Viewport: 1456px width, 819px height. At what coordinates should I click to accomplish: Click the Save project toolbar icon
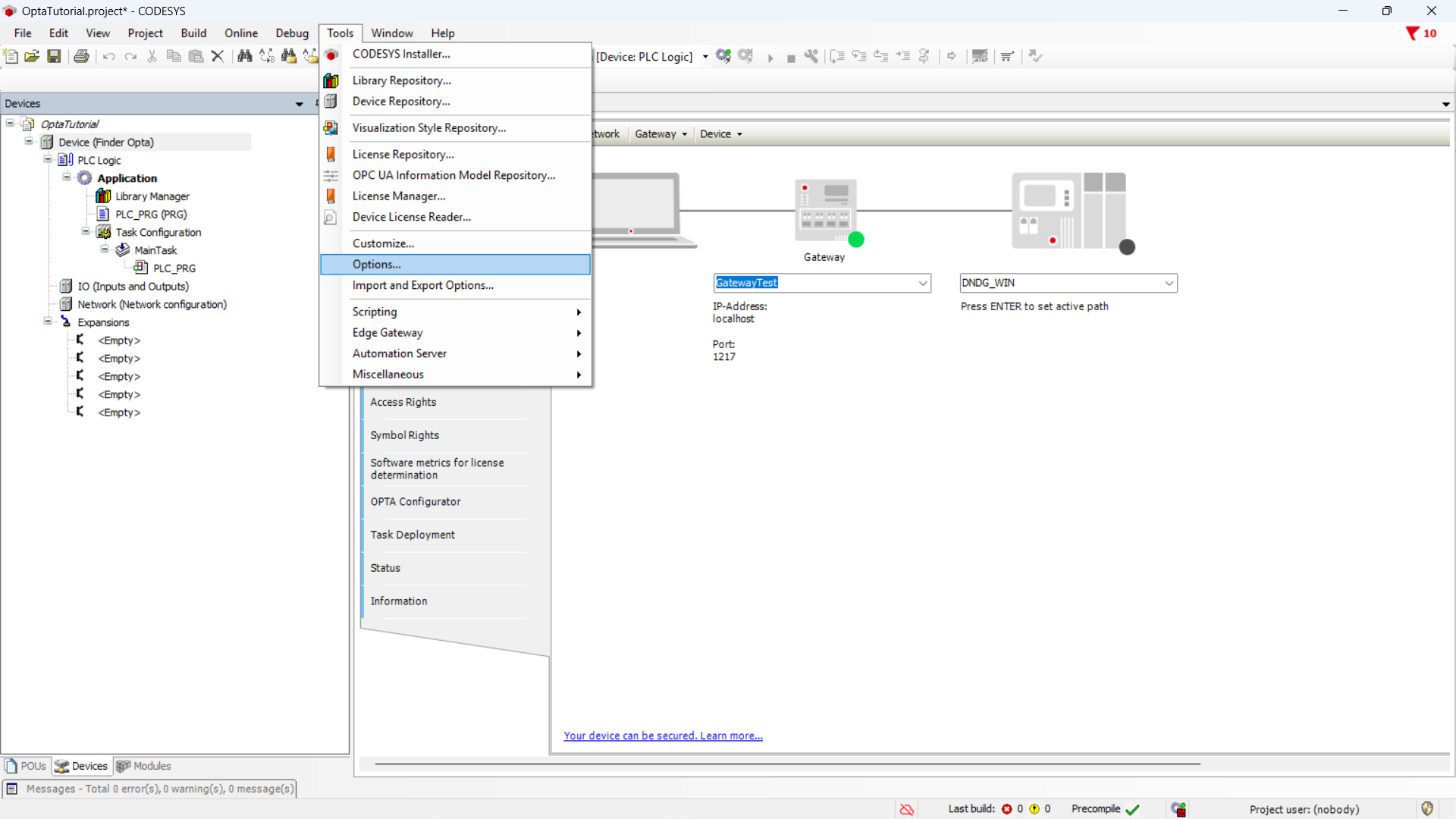coord(54,56)
